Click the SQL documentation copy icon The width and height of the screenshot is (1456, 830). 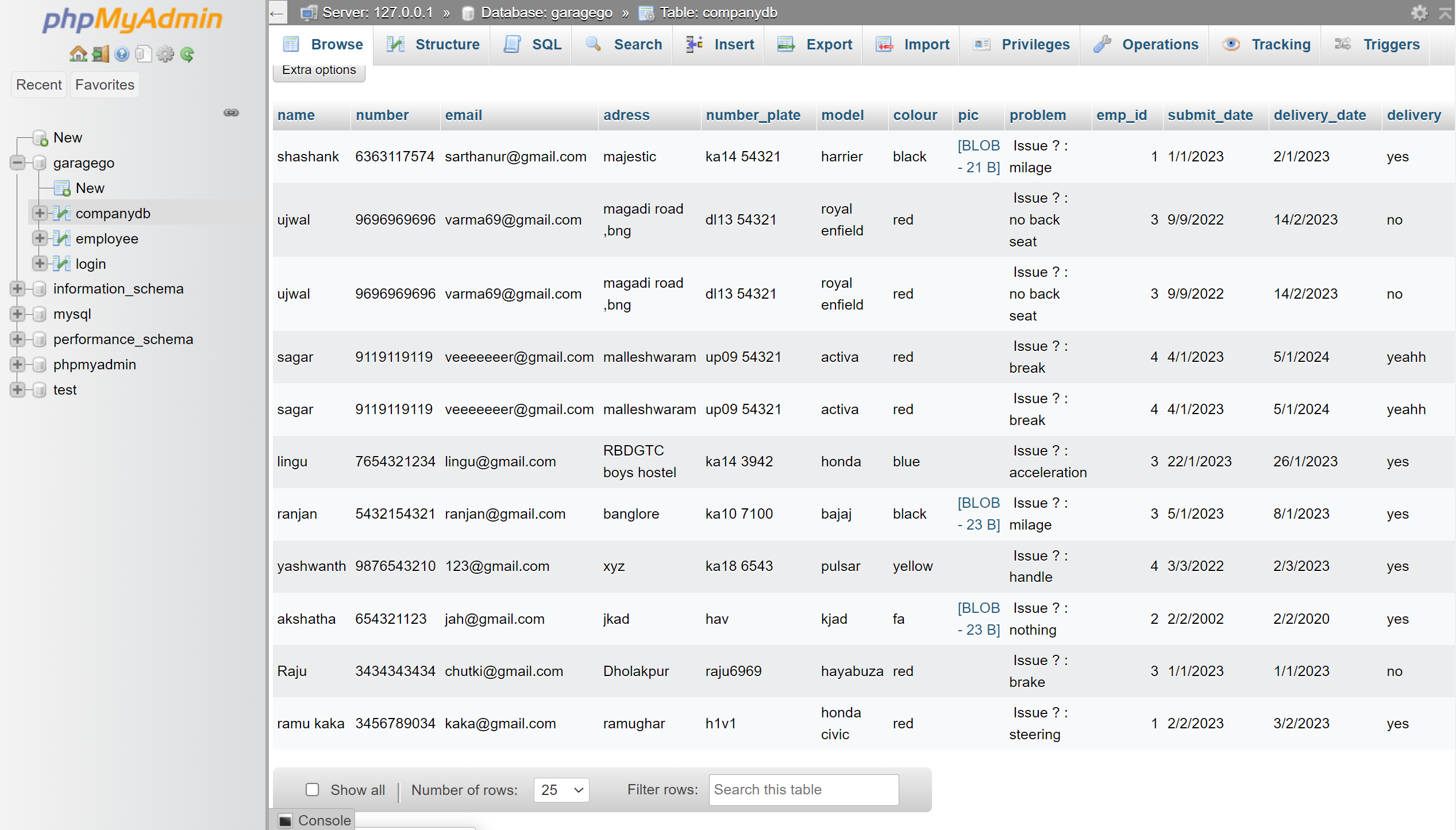[143, 55]
